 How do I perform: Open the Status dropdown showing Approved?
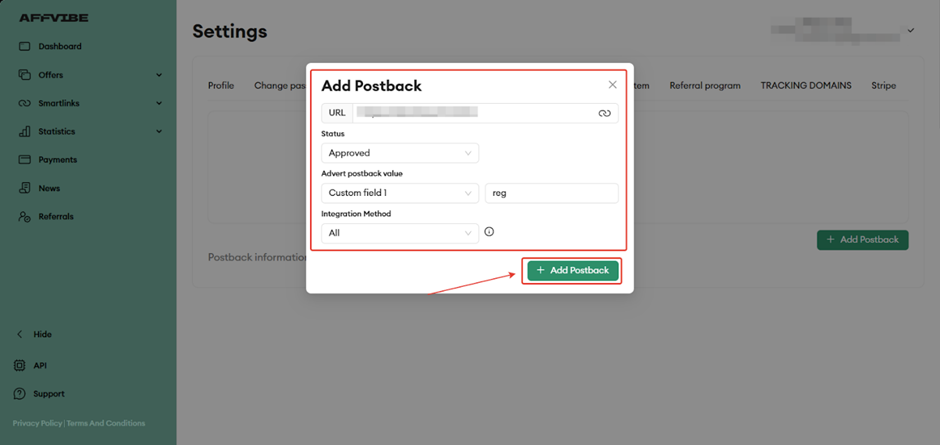point(399,153)
